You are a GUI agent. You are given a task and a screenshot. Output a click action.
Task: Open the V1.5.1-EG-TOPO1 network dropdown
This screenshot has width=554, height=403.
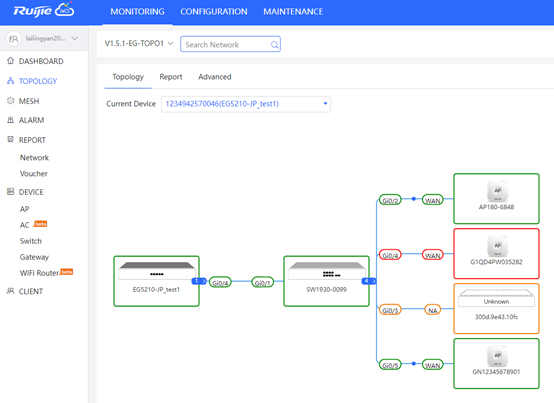pos(139,43)
